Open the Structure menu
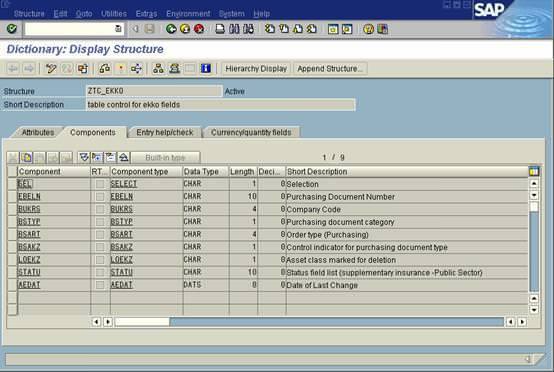The image size is (554, 372). point(29,14)
